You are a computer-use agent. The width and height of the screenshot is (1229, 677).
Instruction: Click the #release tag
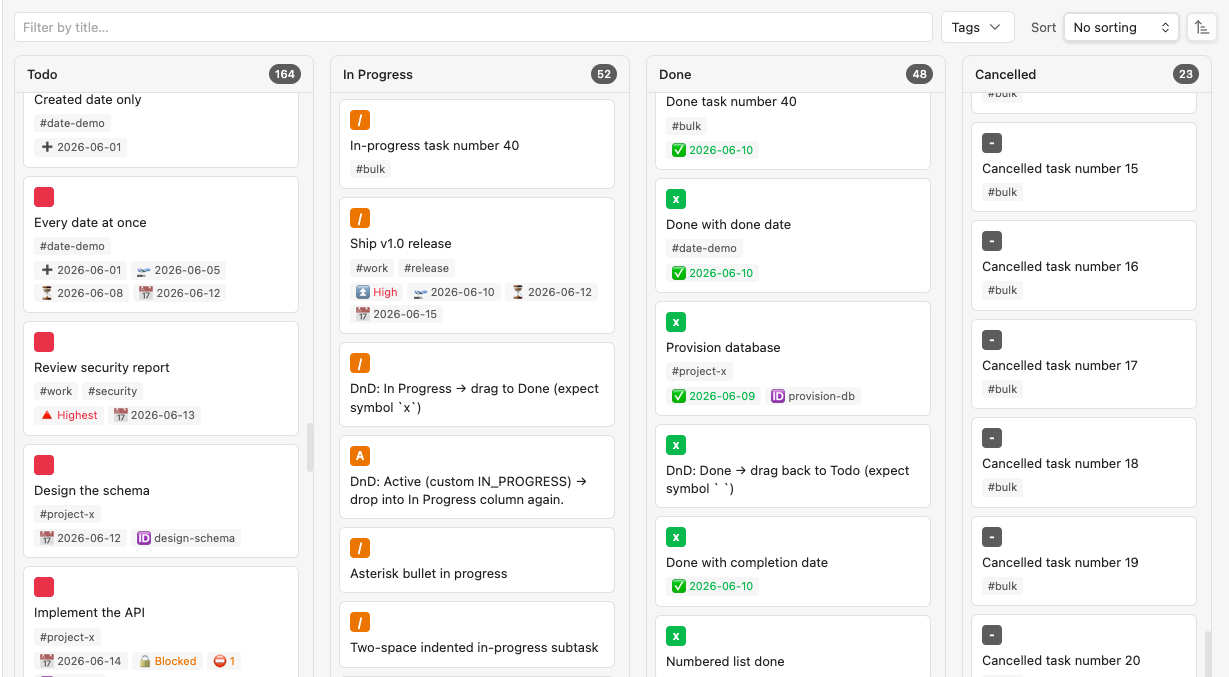pos(427,268)
